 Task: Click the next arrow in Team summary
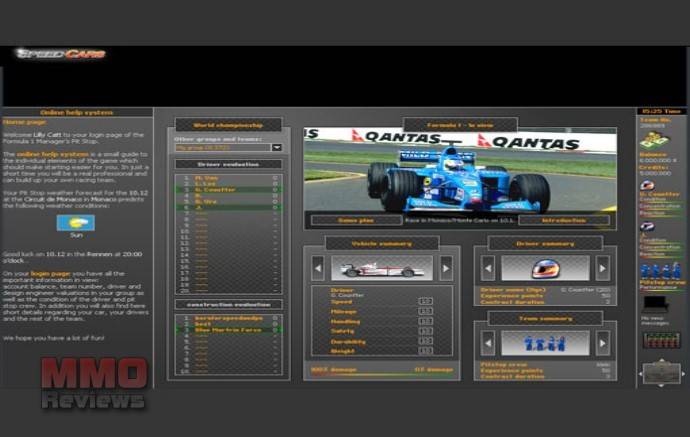coord(602,342)
